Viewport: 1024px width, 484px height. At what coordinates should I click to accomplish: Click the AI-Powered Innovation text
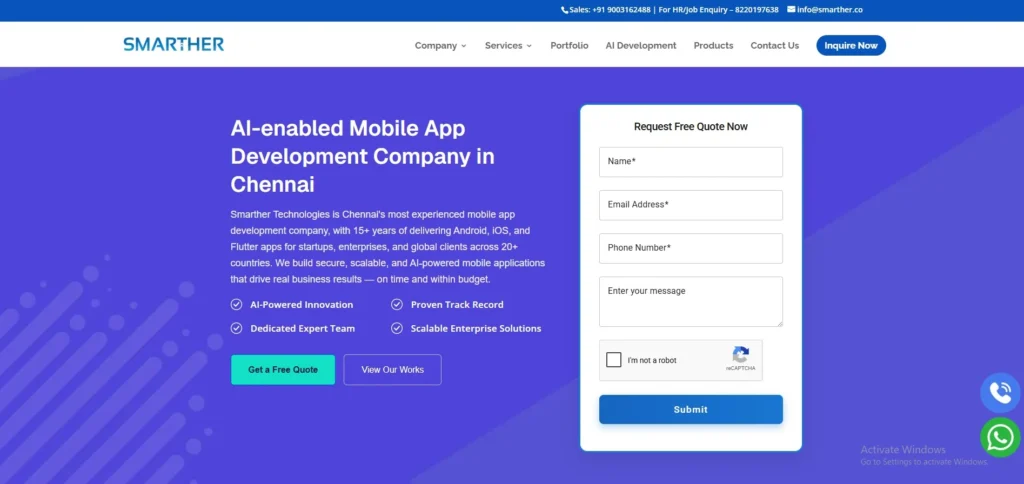tap(302, 304)
